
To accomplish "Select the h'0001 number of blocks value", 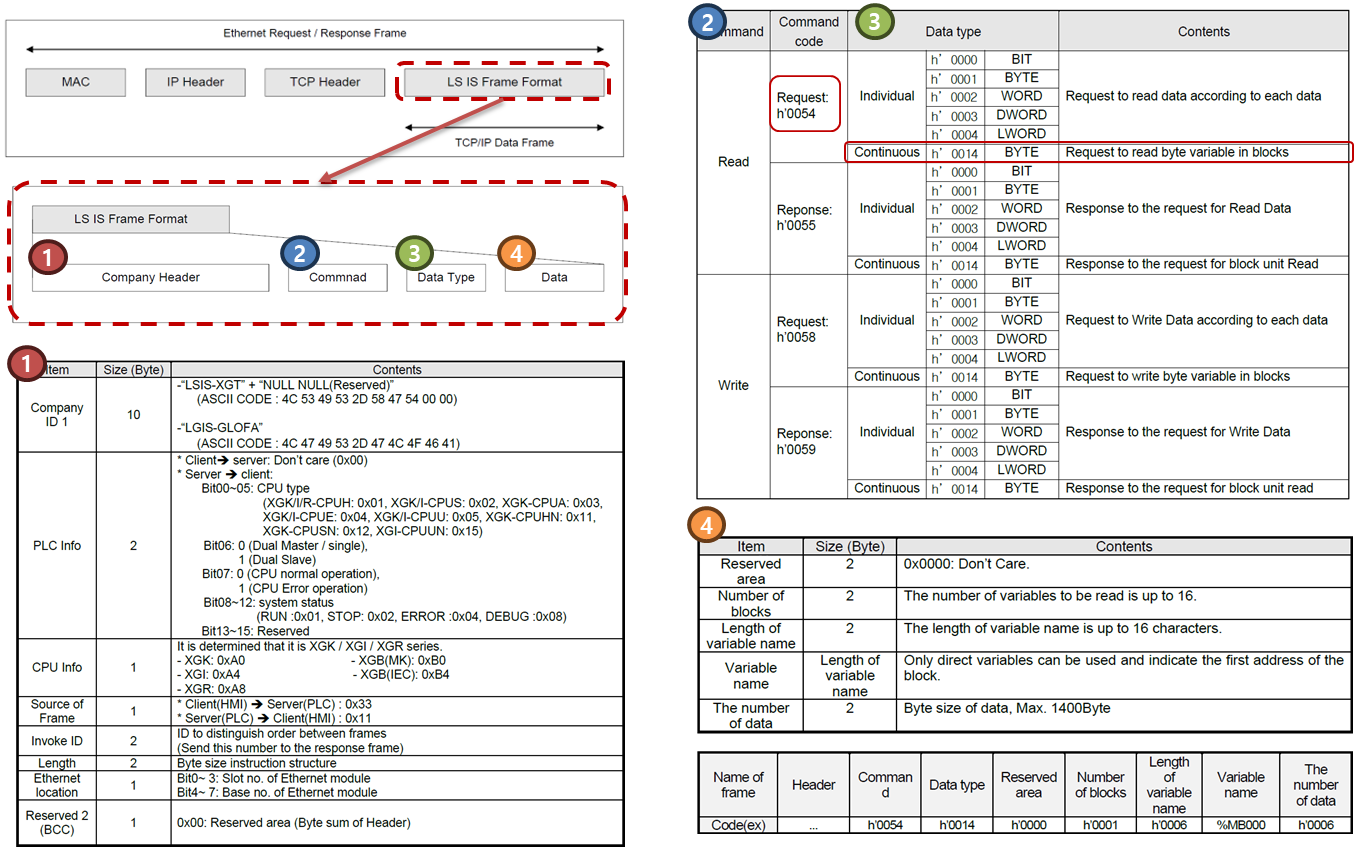I will click(1101, 825).
